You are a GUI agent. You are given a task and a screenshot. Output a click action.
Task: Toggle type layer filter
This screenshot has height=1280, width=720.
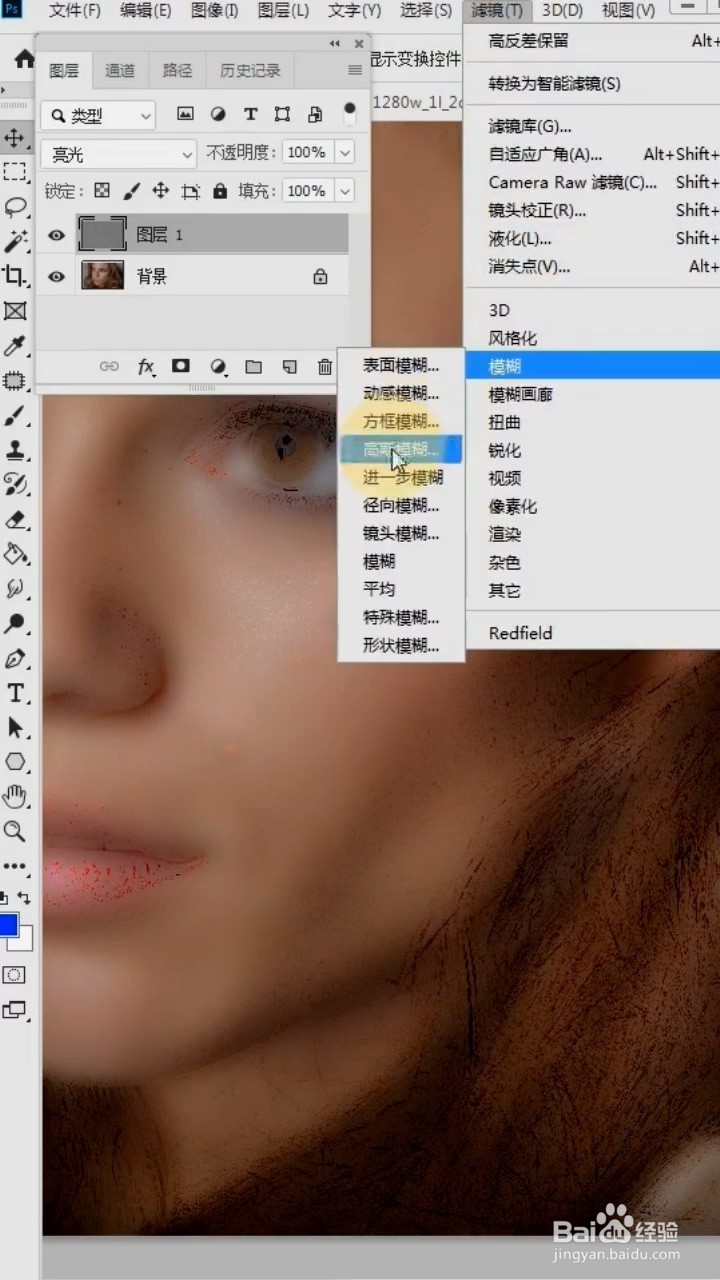[x=250, y=114]
